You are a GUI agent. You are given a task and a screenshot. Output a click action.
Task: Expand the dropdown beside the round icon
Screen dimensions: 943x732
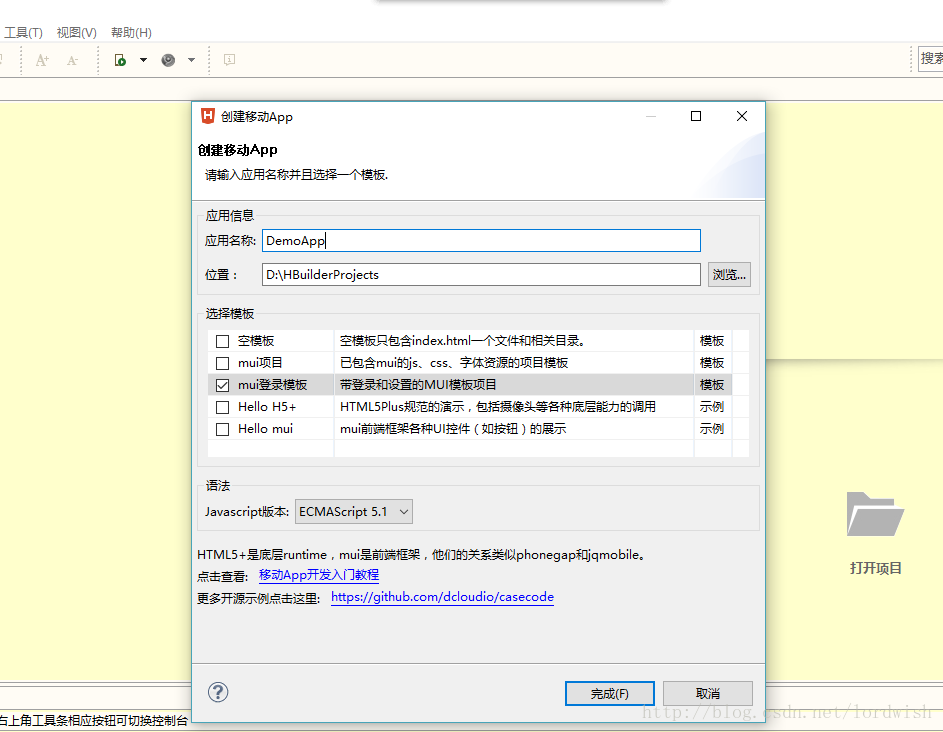[x=191, y=60]
